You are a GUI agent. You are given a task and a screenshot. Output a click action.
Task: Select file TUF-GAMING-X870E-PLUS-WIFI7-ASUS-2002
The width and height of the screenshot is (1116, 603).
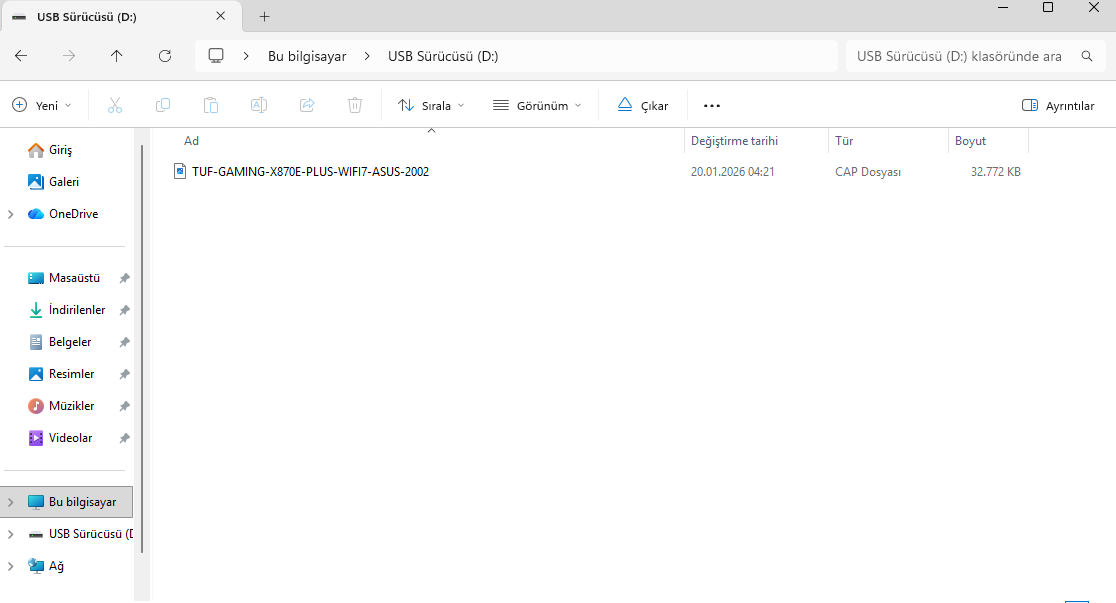pyautogui.click(x=310, y=172)
